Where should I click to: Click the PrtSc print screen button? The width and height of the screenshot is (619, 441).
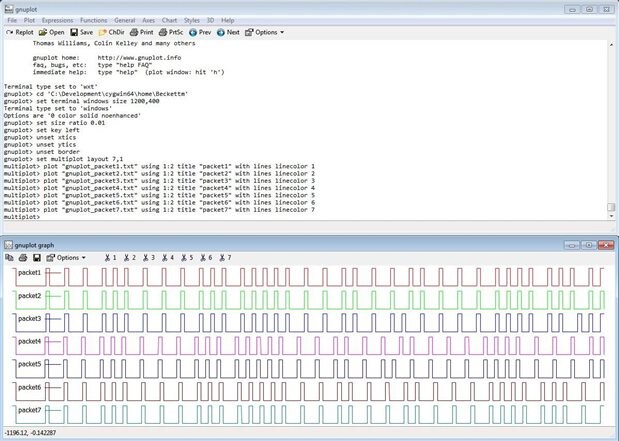click(x=171, y=32)
